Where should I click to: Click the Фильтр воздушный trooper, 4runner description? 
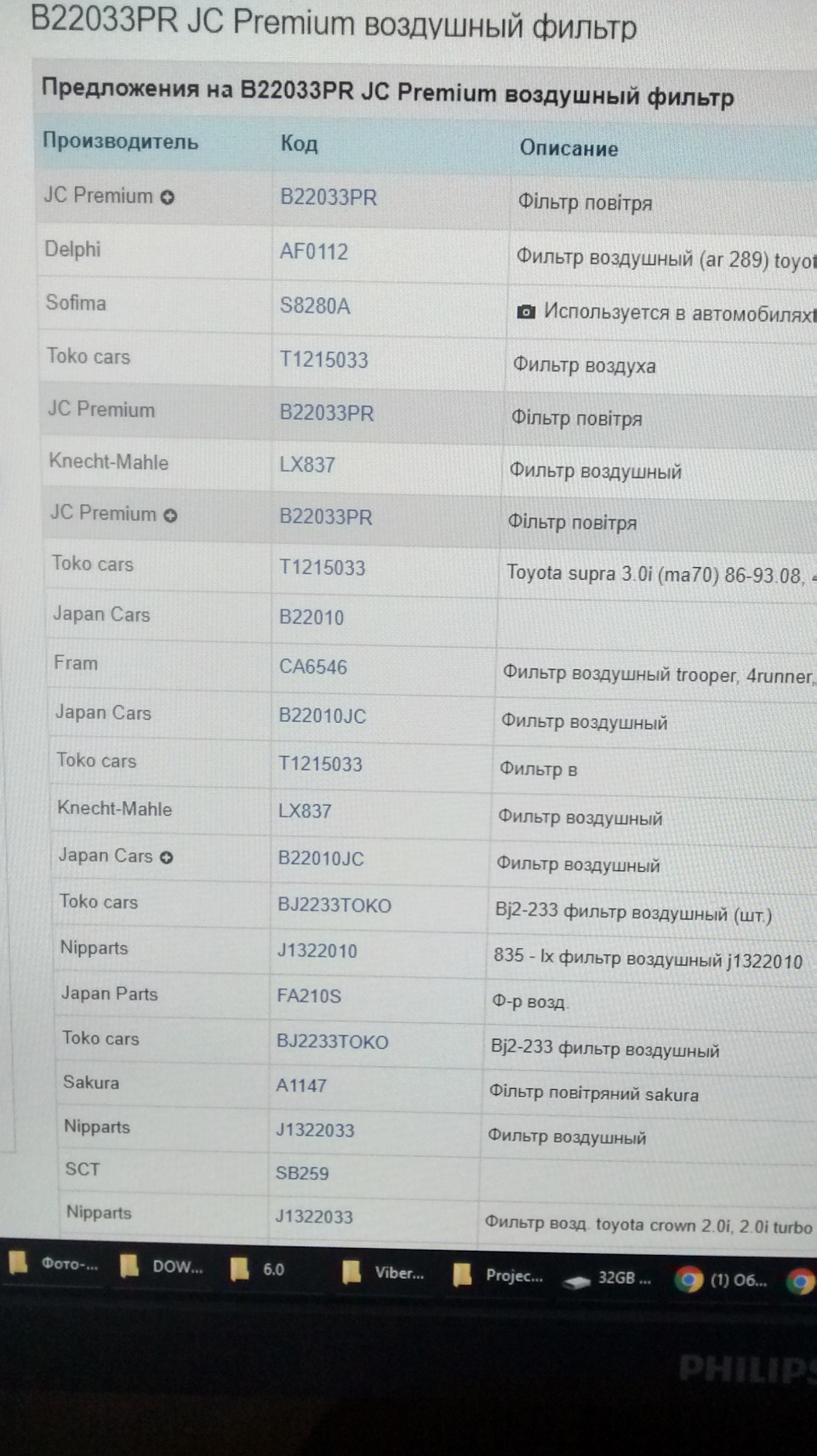pyautogui.click(x=658, y=675)
